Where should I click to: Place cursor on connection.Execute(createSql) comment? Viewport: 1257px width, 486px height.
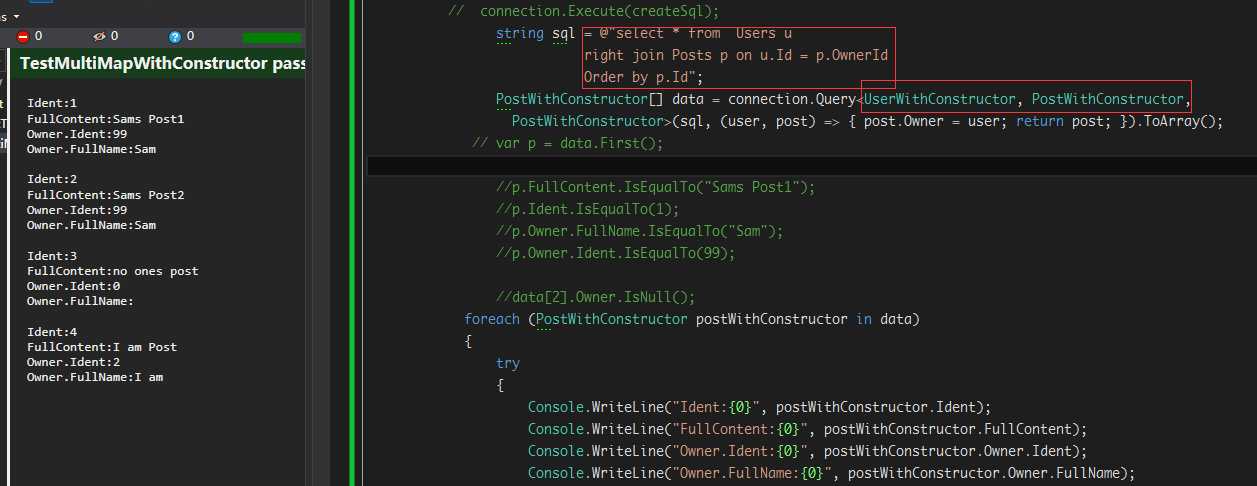click(585, 11)
